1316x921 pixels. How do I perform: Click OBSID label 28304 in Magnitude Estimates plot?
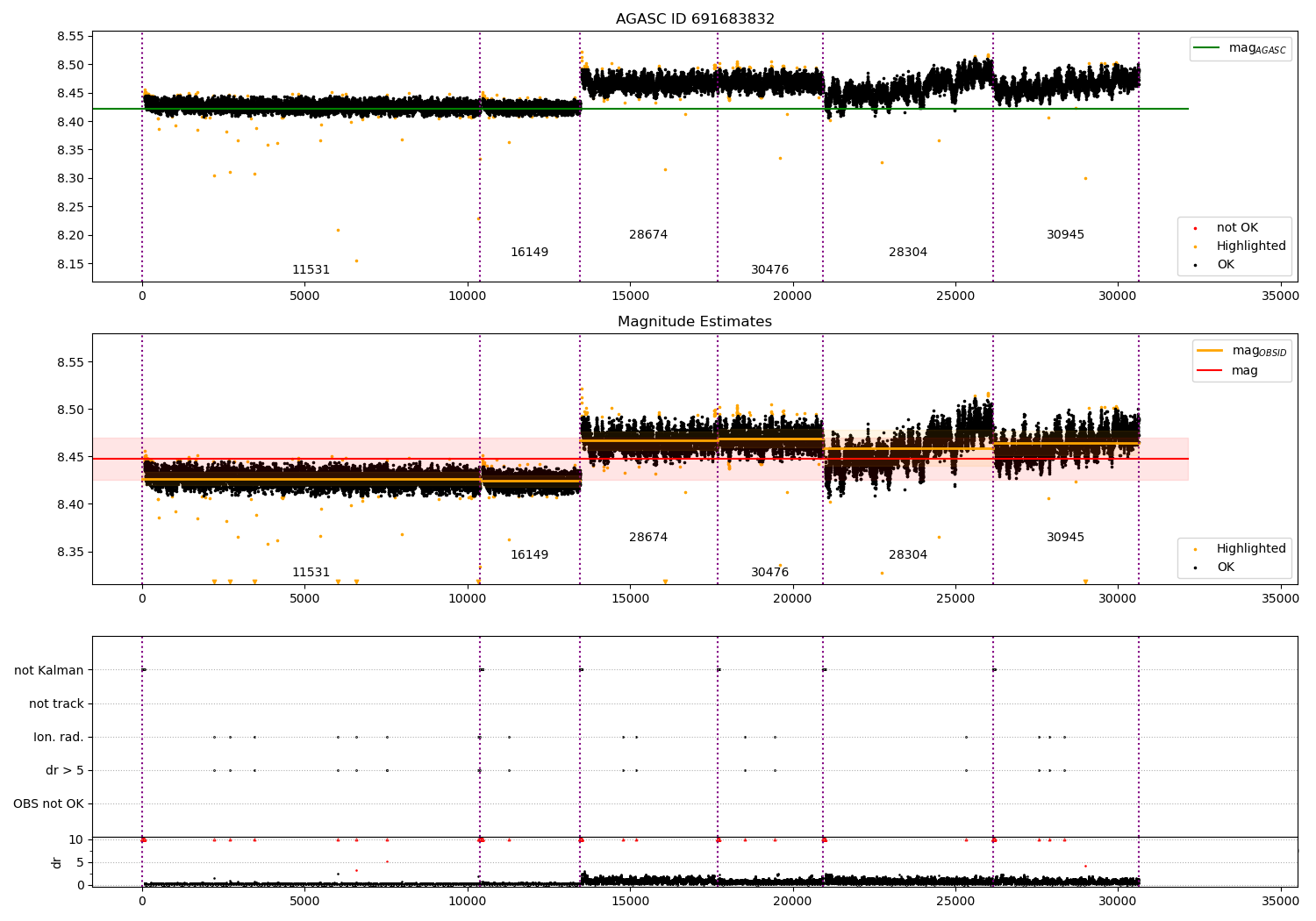[908, 554]
